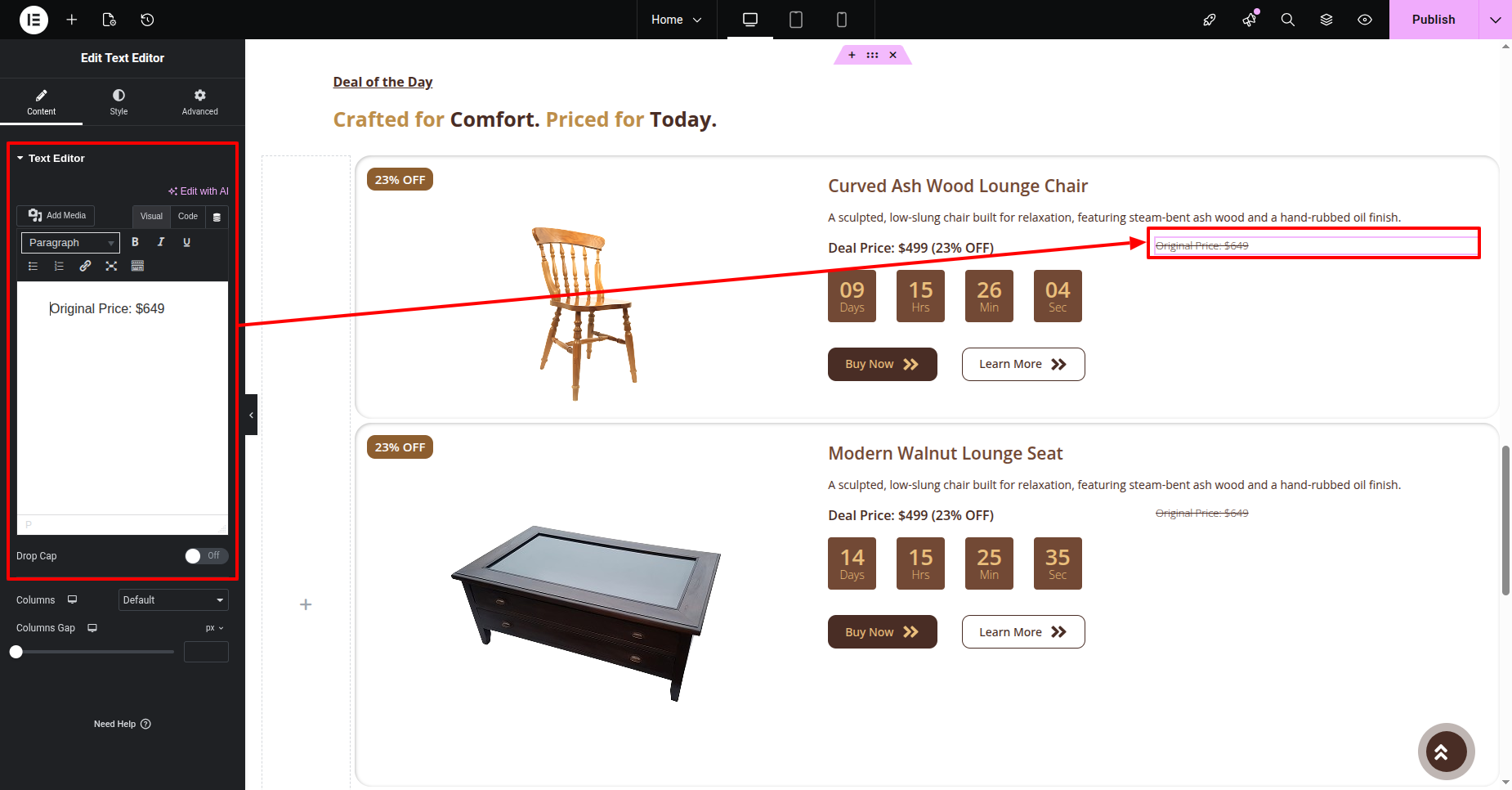Image resolution: width=1512 pixels, height=790 pixels.
Task: Click the dynamic tags database icon
Action: click(217, 217)
